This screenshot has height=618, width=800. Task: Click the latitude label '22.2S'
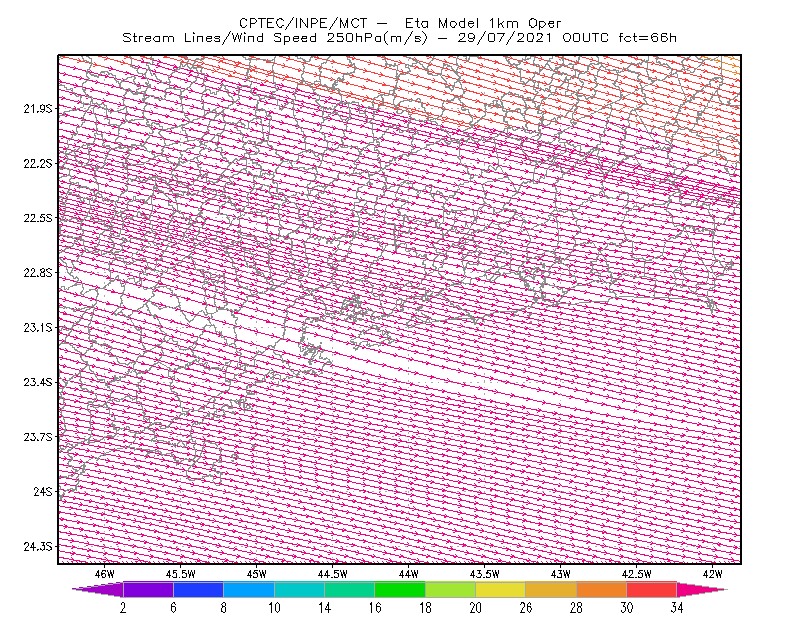point(38,163)
